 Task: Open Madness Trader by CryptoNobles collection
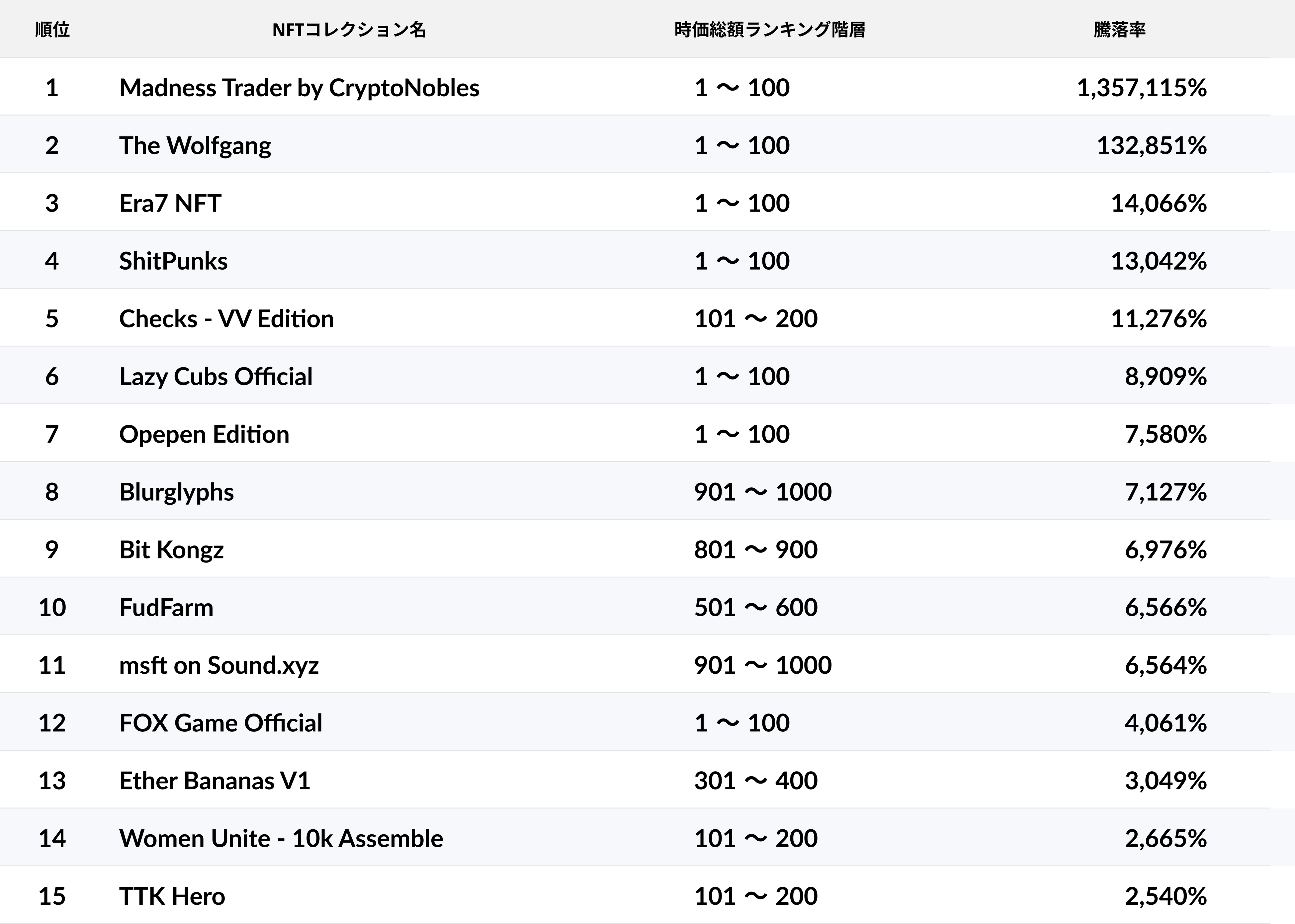tap(299, 88)
